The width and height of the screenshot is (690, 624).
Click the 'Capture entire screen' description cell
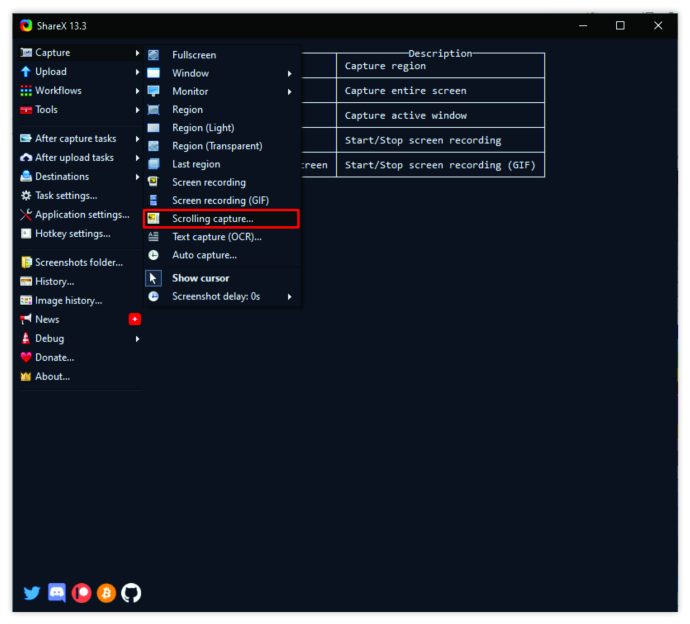click(x=440, y=91)
